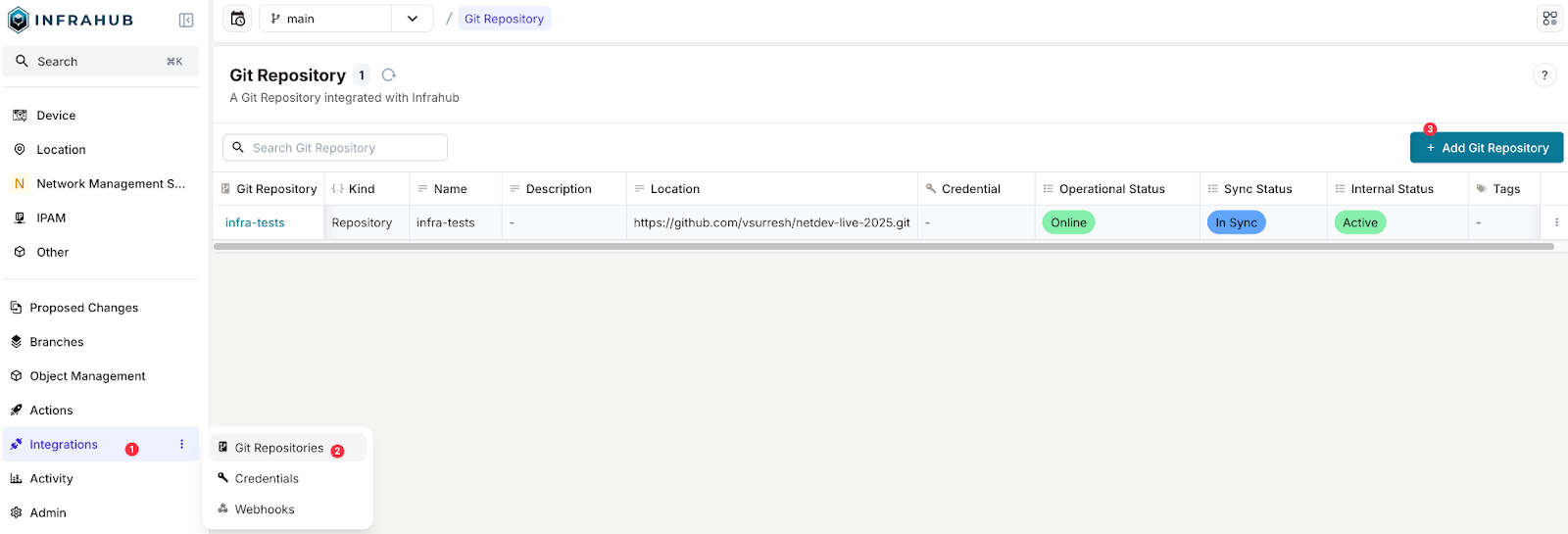
Task: Open the date-time picker calendar icon
Action: [238, 19]
